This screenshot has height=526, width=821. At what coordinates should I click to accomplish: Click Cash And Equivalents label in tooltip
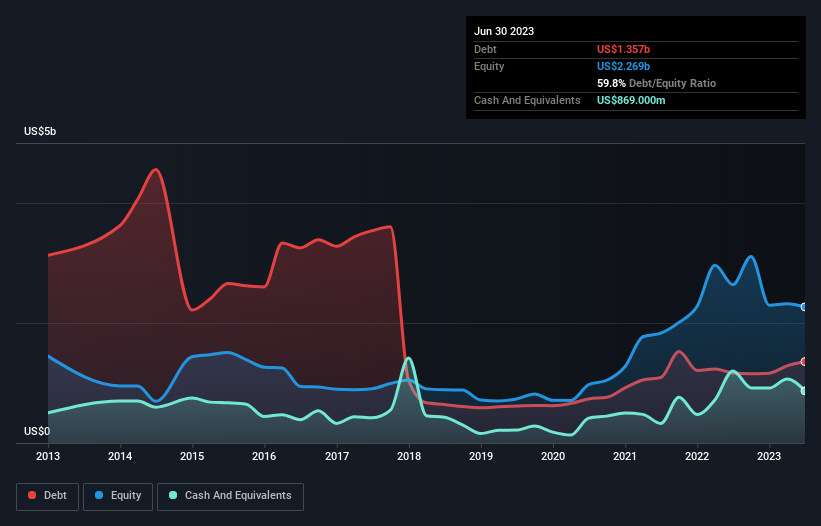click(527, 100)
